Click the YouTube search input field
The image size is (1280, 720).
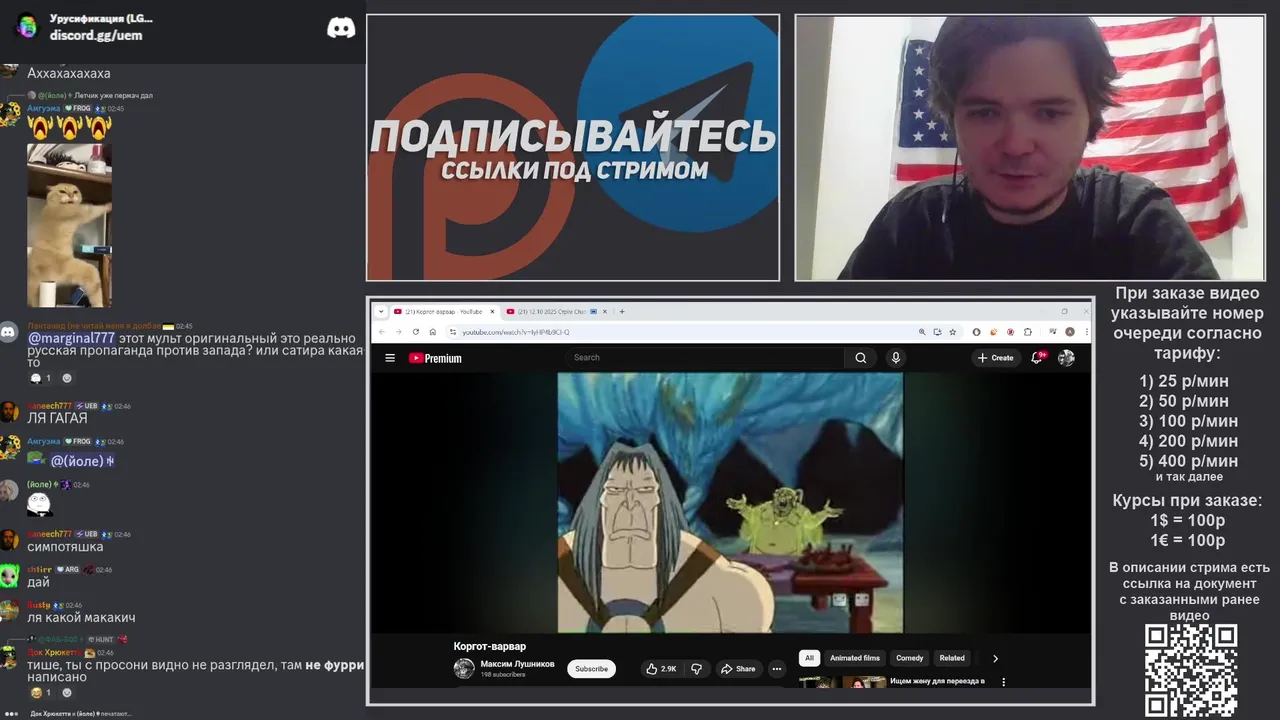coord(705,358)
